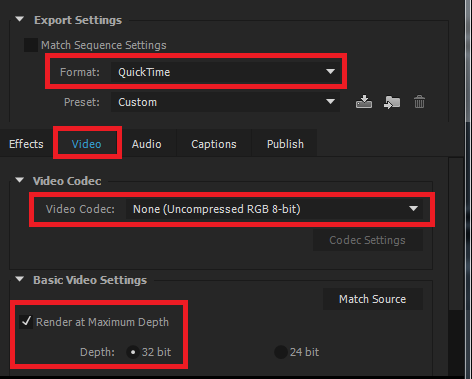Open the Video Codec dropdown
This screenshot has height=379, width=472.
pyautogui.click(x=274, y=209)
